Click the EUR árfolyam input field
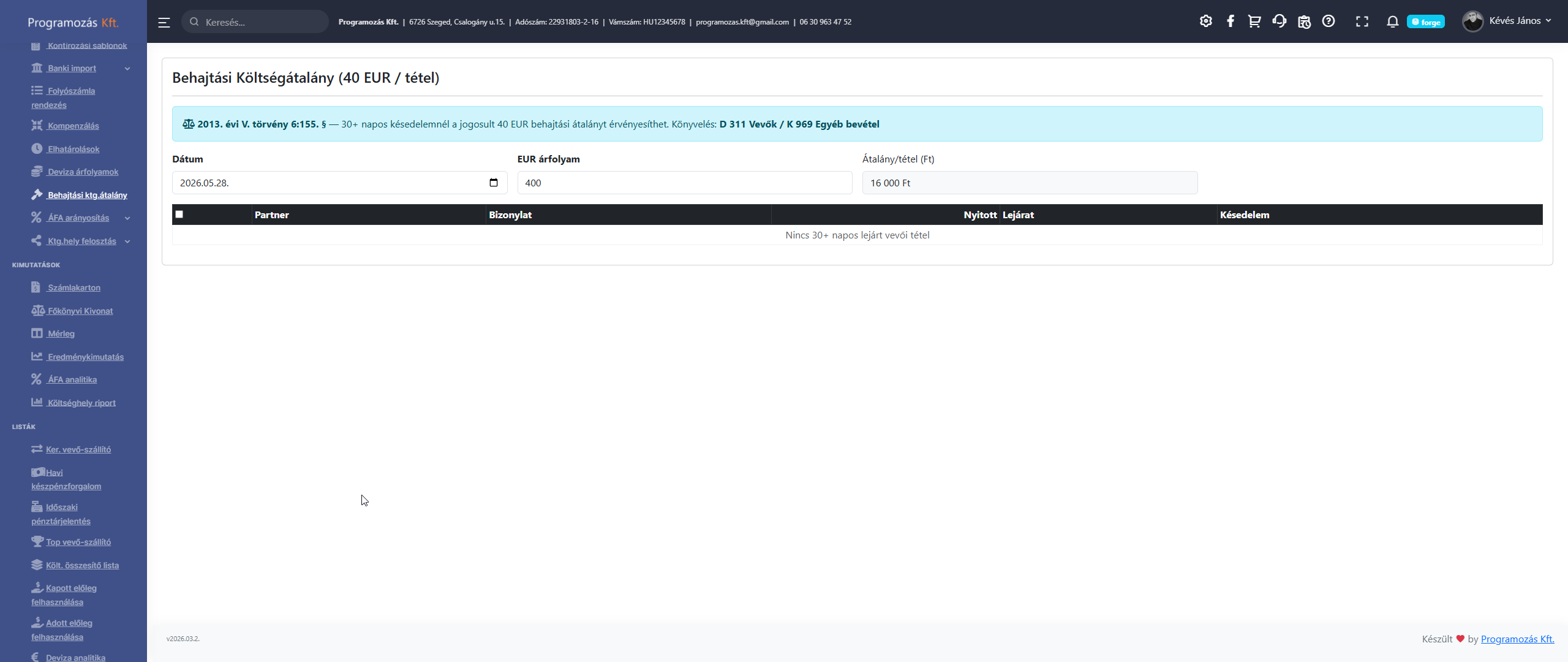 (685, 183)
